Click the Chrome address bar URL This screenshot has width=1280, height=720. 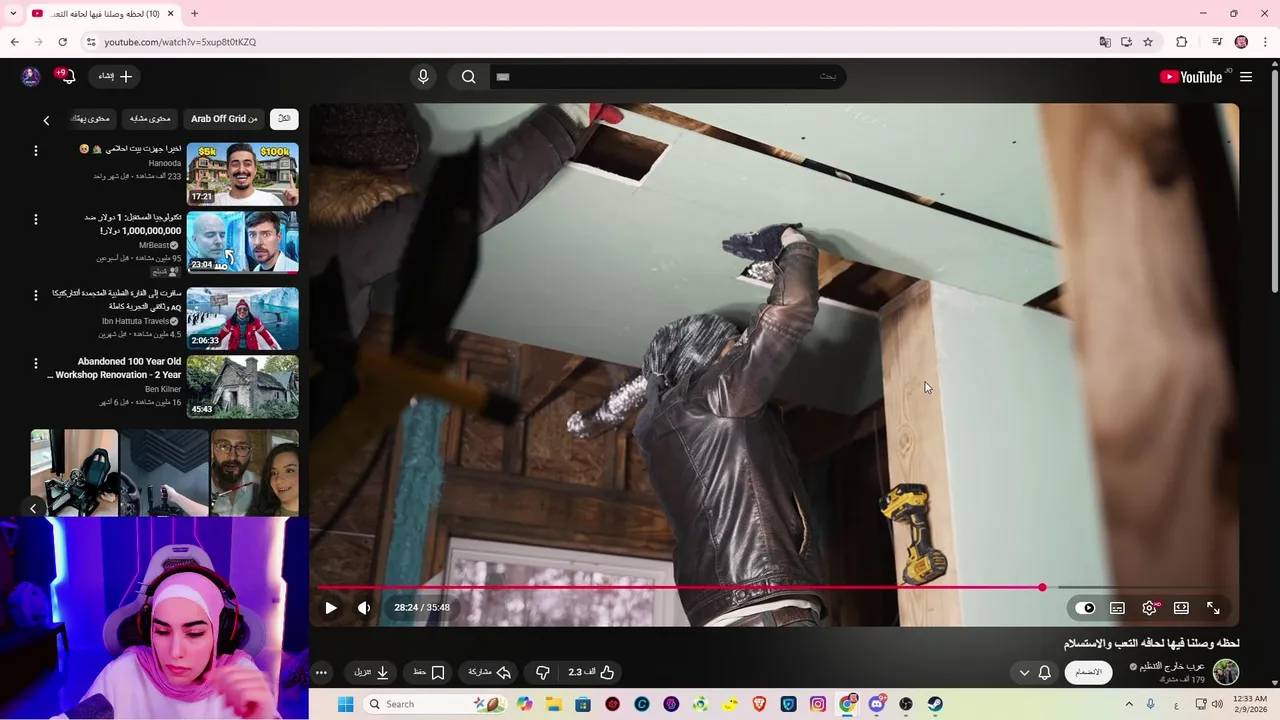180,42
